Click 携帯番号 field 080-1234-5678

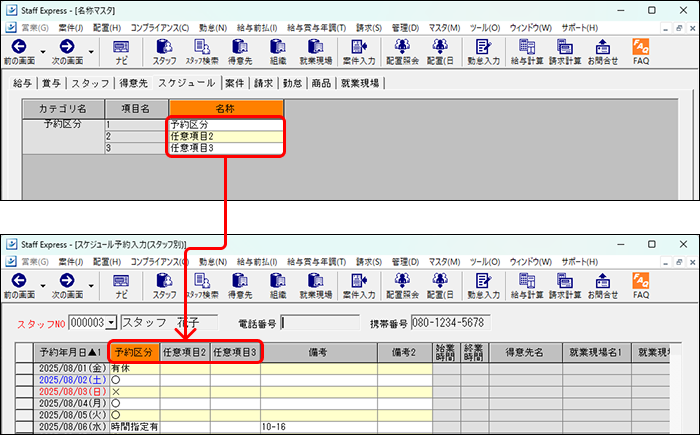[450, 322]
